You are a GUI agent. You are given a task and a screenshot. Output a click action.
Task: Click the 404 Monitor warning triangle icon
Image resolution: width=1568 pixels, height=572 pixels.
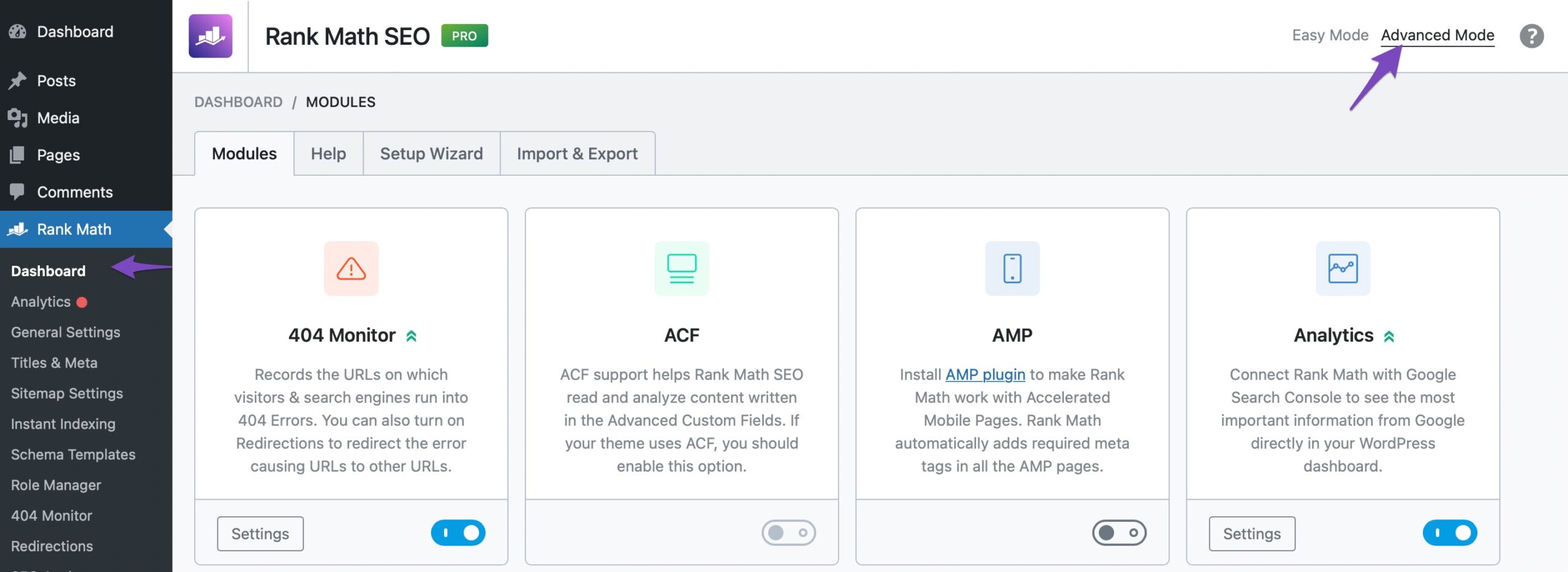(351, 268)
